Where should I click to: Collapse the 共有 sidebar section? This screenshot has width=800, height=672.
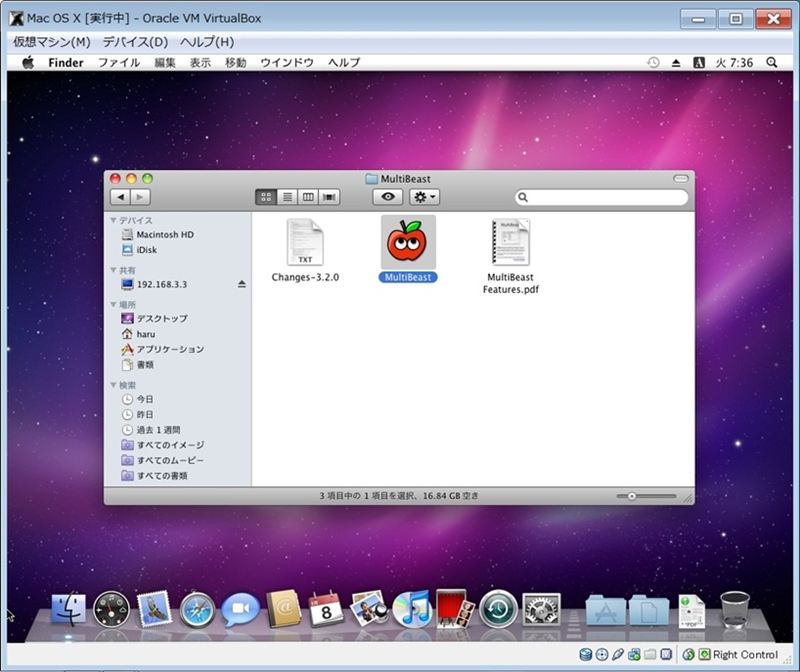(113, 270)
